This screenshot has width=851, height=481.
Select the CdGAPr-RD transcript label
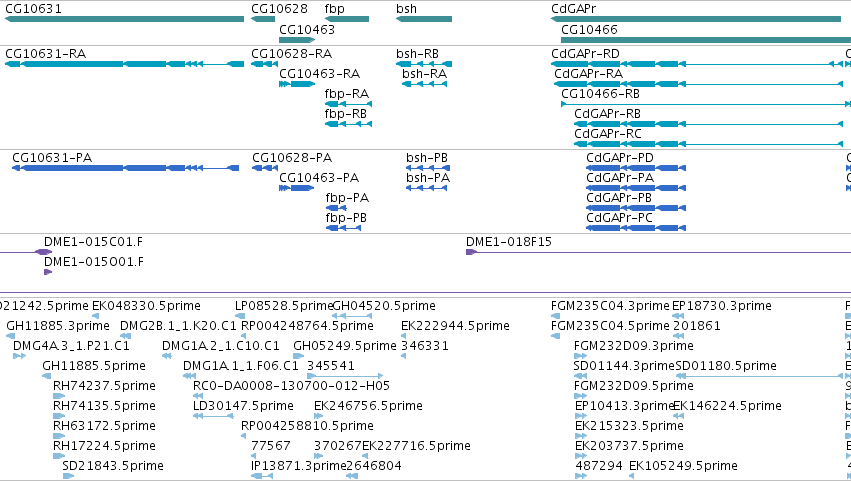585,54
